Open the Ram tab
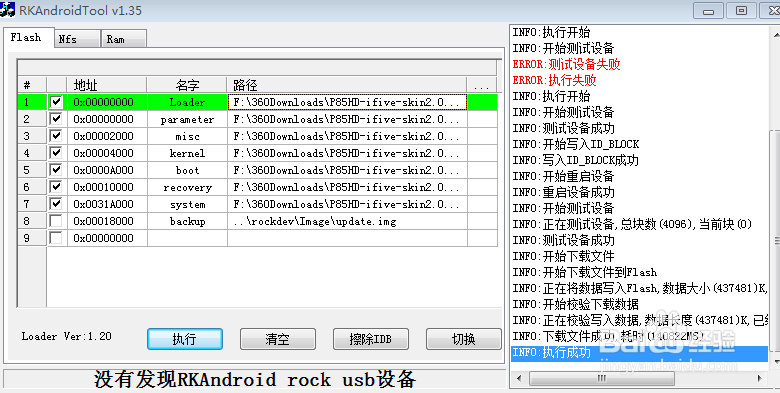 [x=123, y=39]
